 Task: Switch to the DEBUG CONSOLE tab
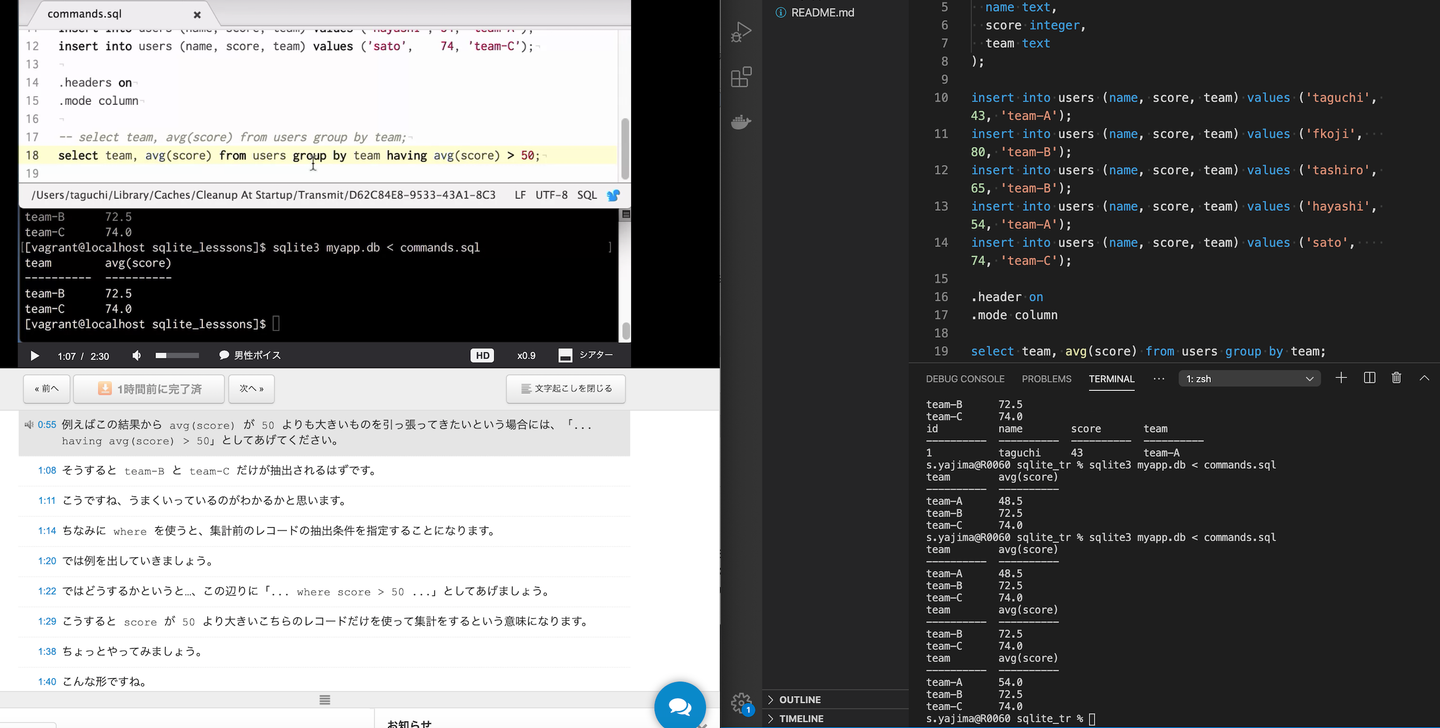pos(964,379)
